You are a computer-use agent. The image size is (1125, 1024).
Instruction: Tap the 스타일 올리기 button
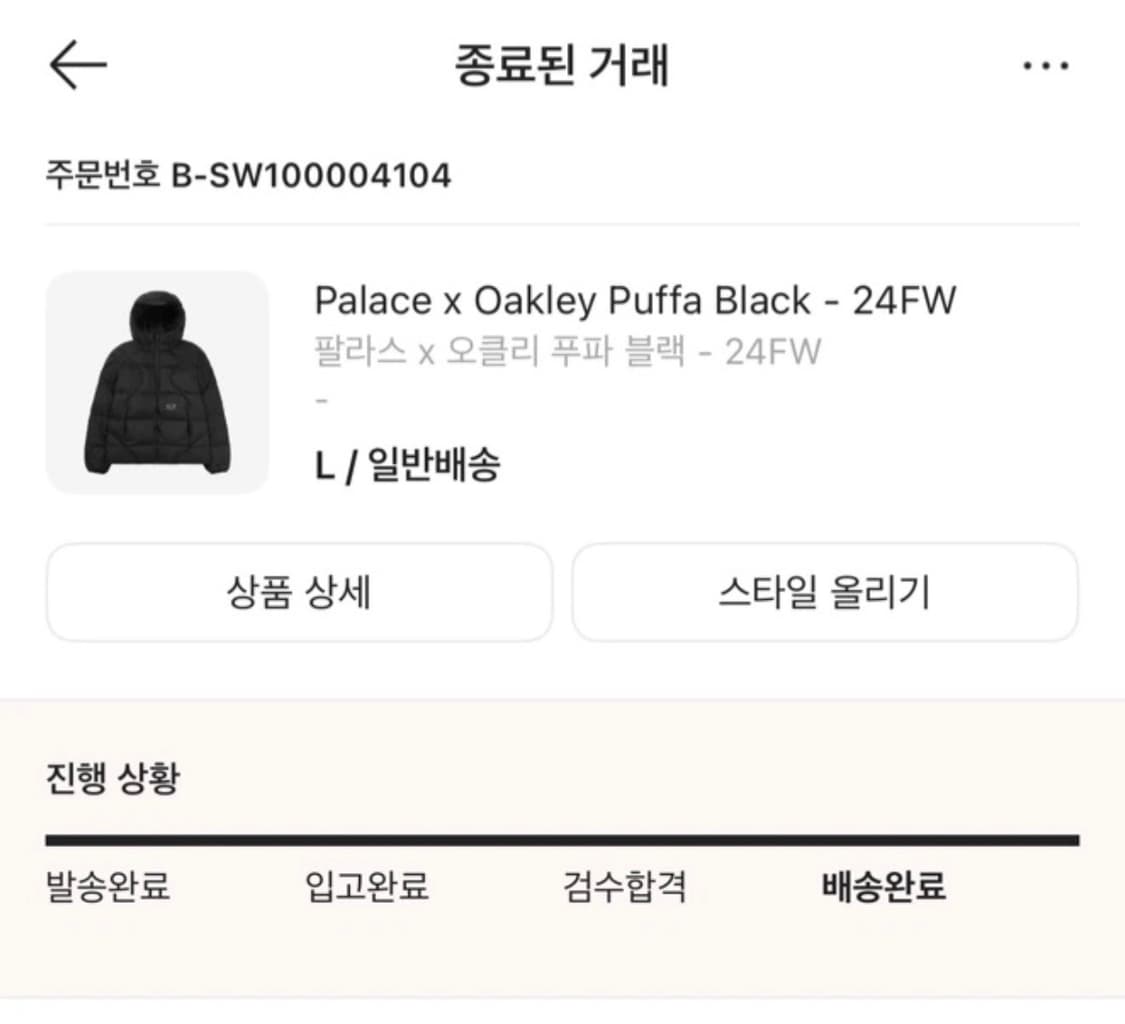(826, 592)
